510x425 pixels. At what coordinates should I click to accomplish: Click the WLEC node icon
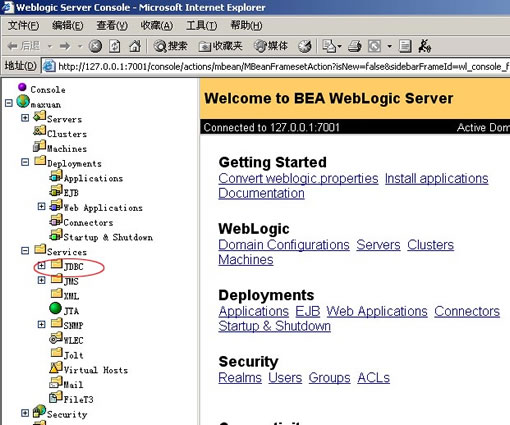[55, 338]
